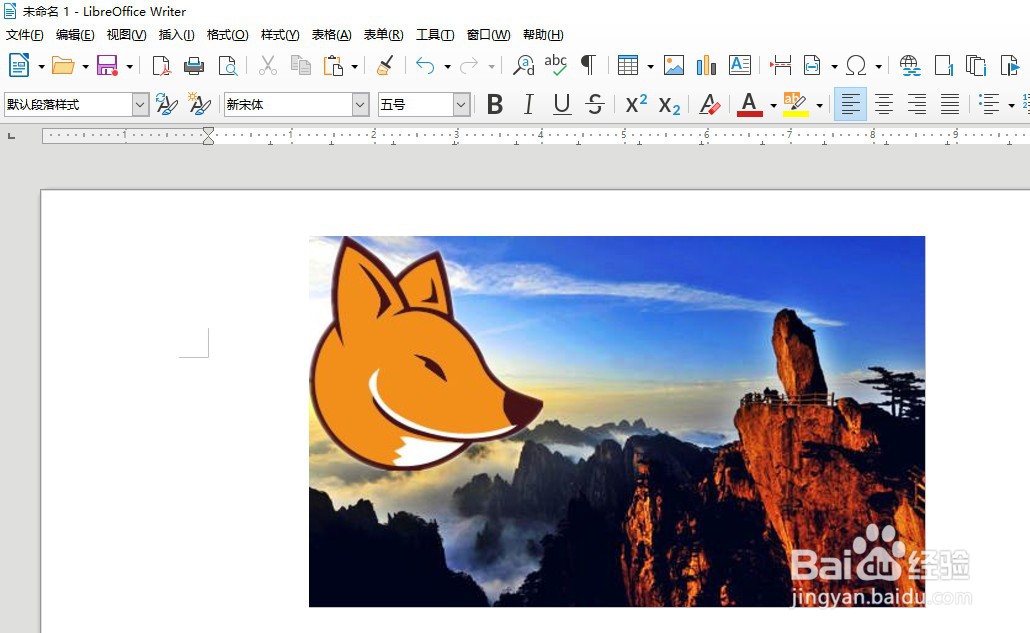
Task: Click the Export as PDF icon
Action: click(x=161, y=66)
